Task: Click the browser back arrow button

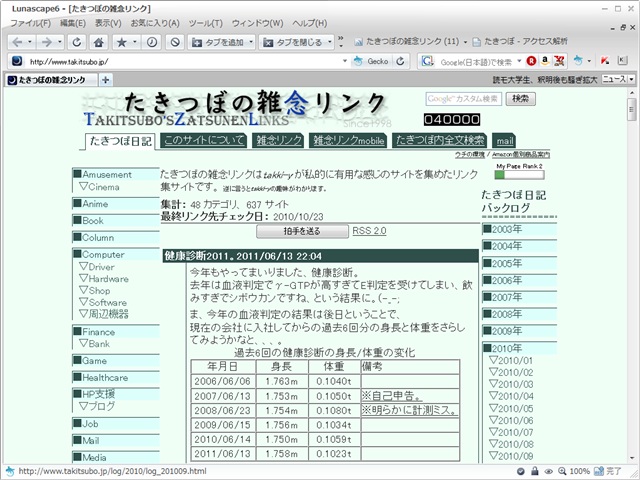Action: click(18, 42)
